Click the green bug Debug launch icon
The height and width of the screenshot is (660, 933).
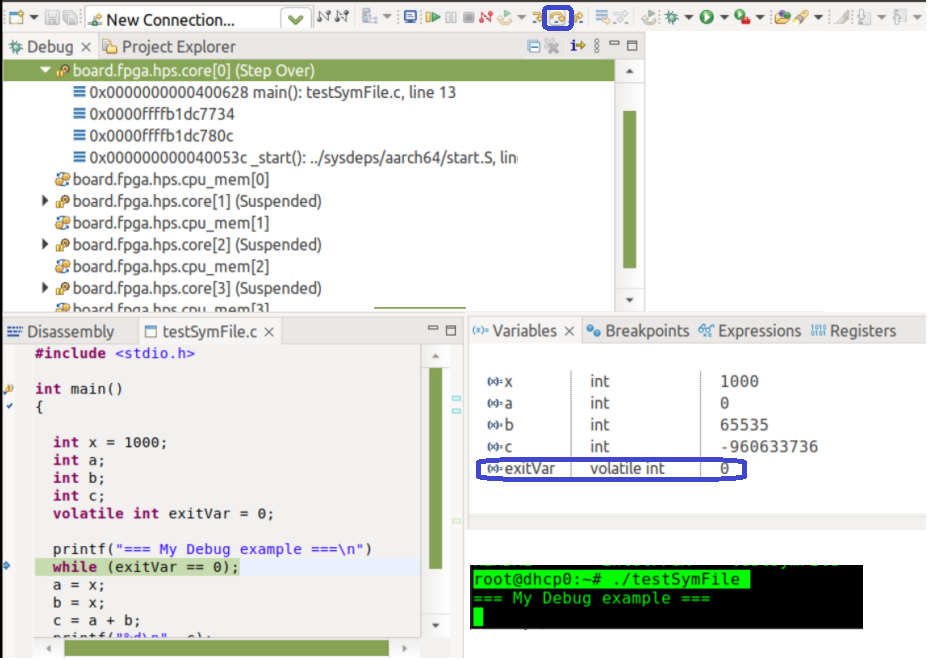pos(673,17)
